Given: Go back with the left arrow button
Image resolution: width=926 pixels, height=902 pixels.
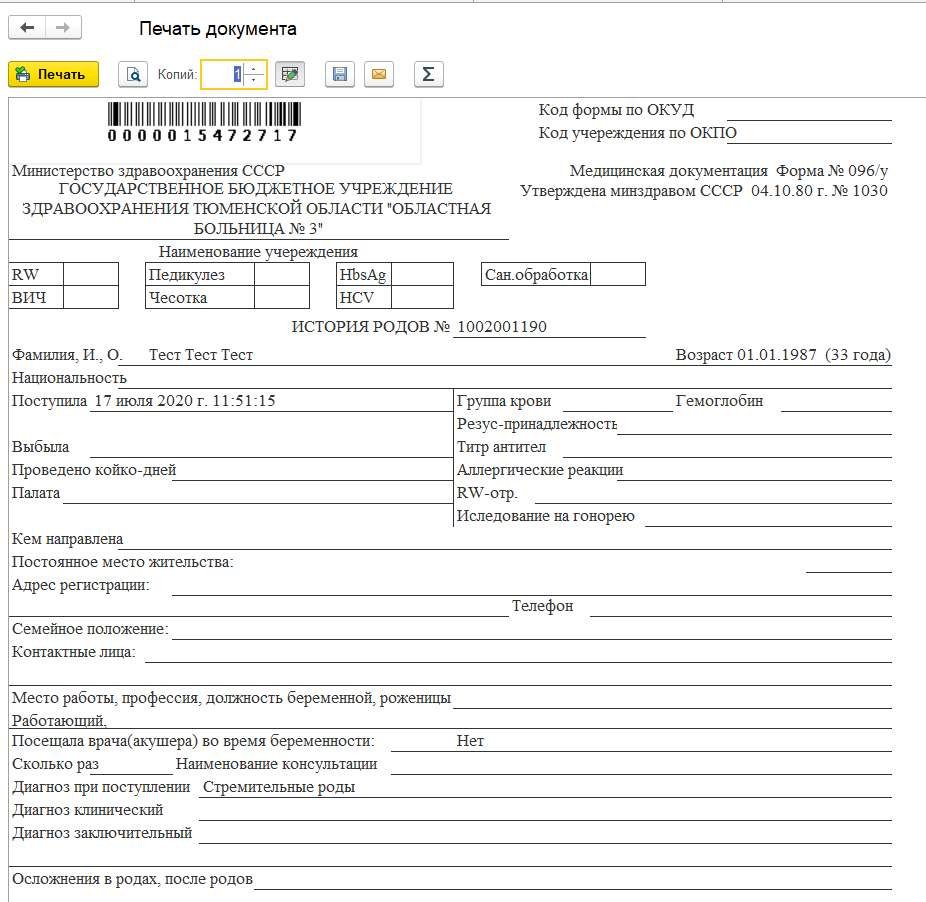Looking at the screenshot, I should coord(27,29).
